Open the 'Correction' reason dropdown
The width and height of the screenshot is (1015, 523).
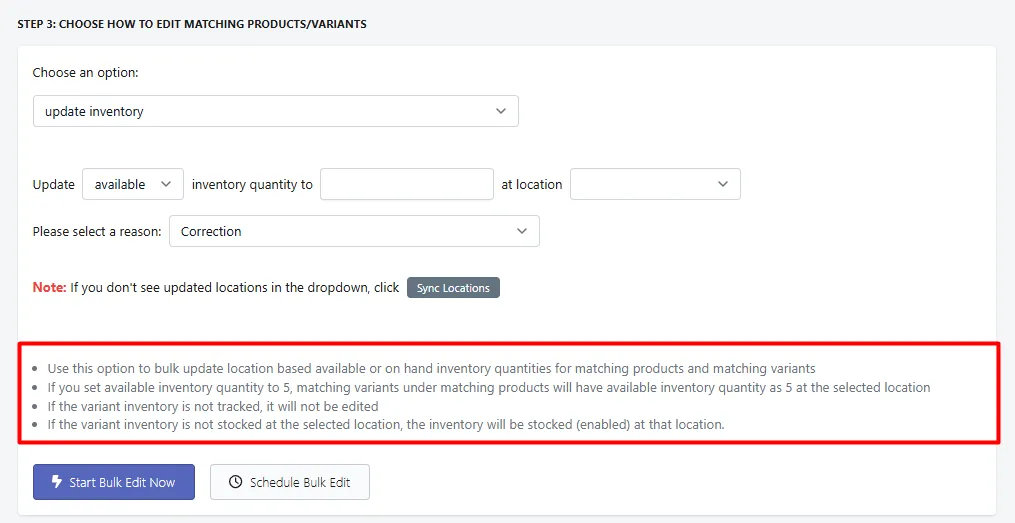[354, 231]
